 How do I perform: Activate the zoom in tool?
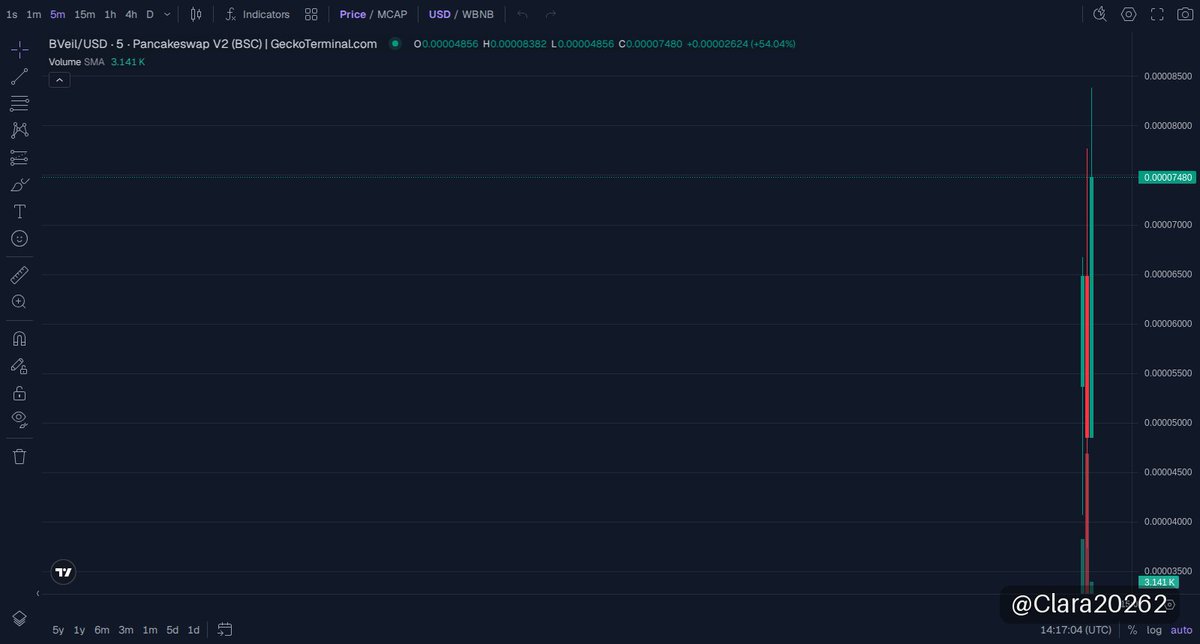tap(19, 301)
